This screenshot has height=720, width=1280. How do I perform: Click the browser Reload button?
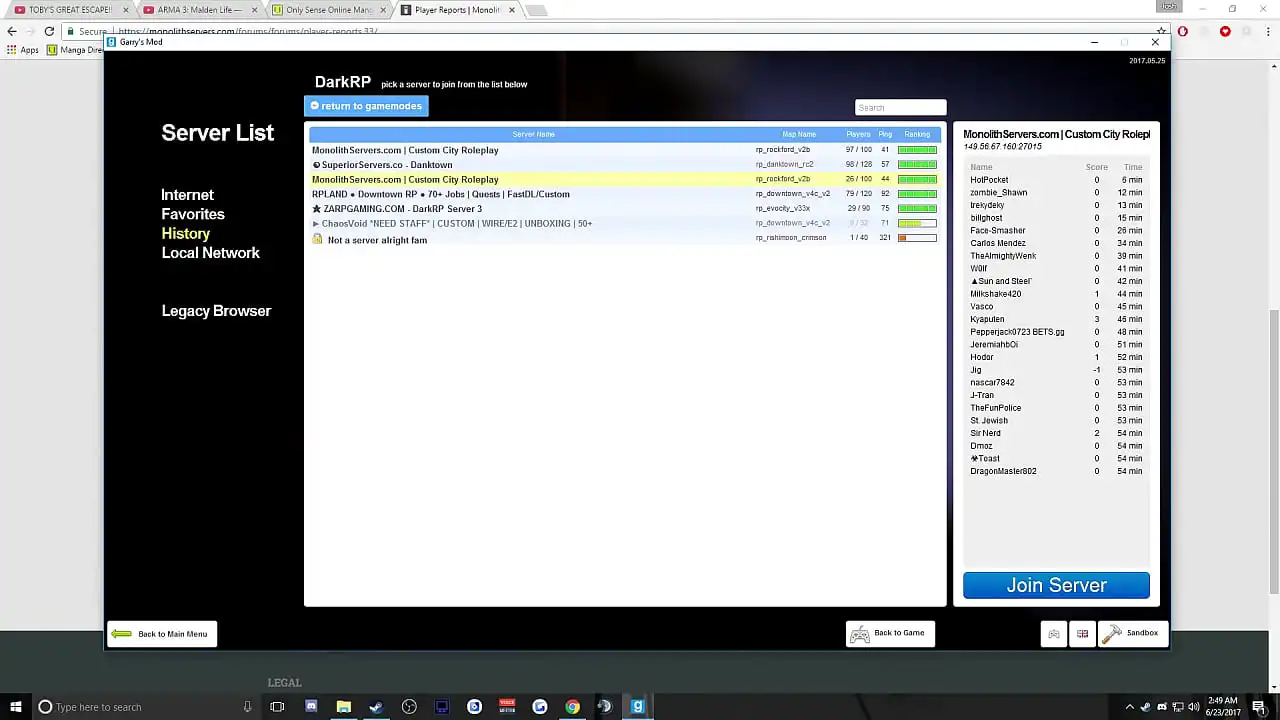coord(49,31)
